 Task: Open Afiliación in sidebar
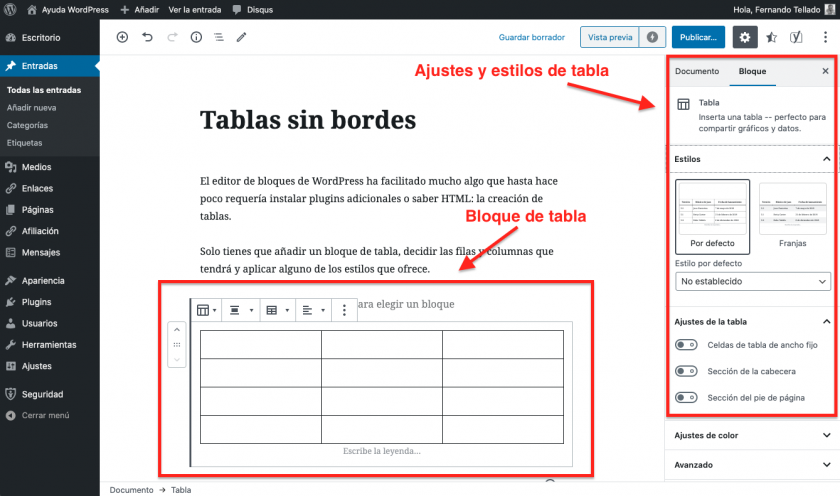(49, 231)
